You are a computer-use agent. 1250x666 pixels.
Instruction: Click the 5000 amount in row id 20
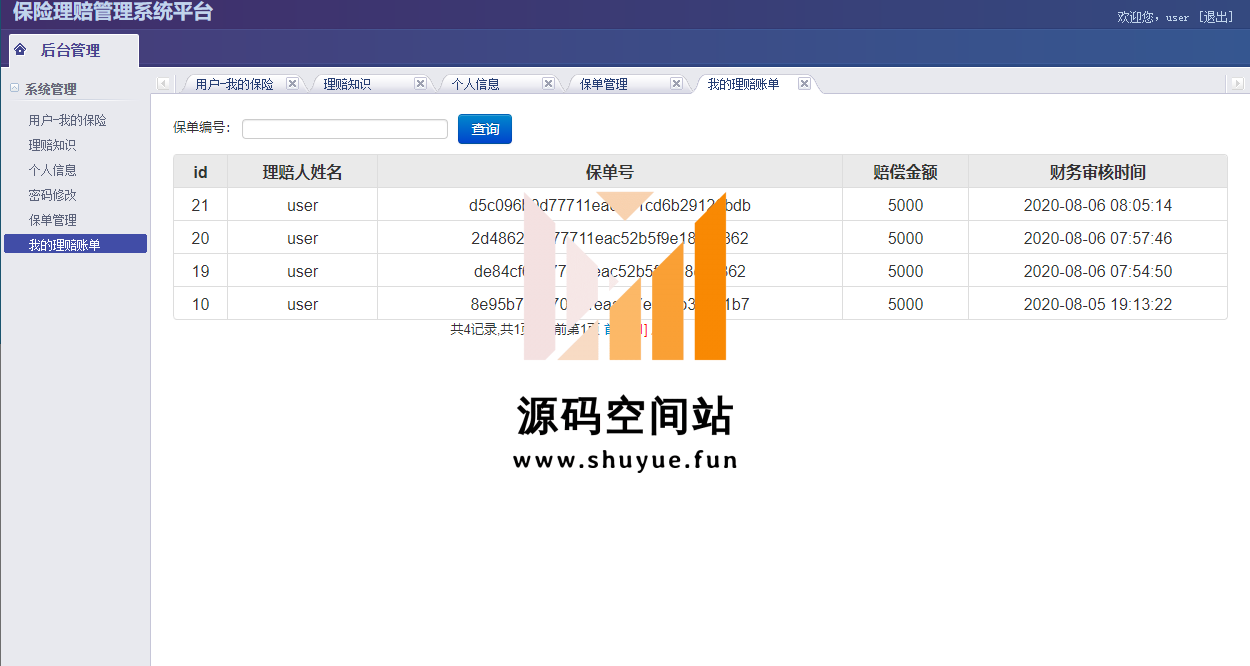(x=906, y=238)
